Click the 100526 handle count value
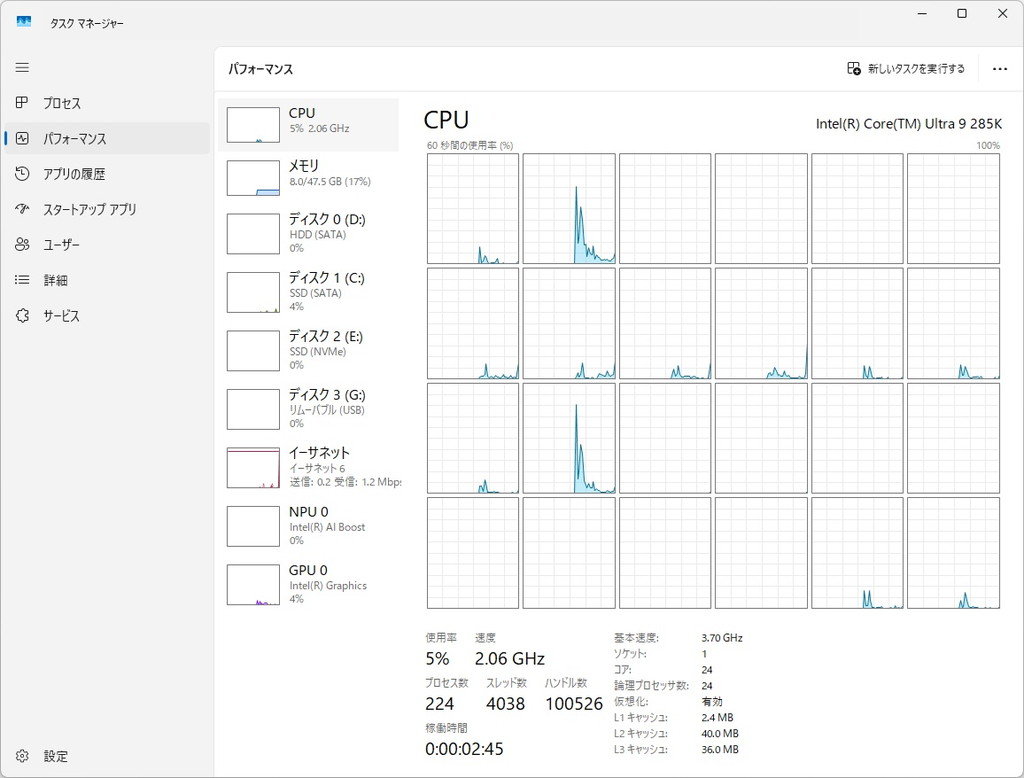Viewport: 1024px width, 778px height. [x=574, y=704]
